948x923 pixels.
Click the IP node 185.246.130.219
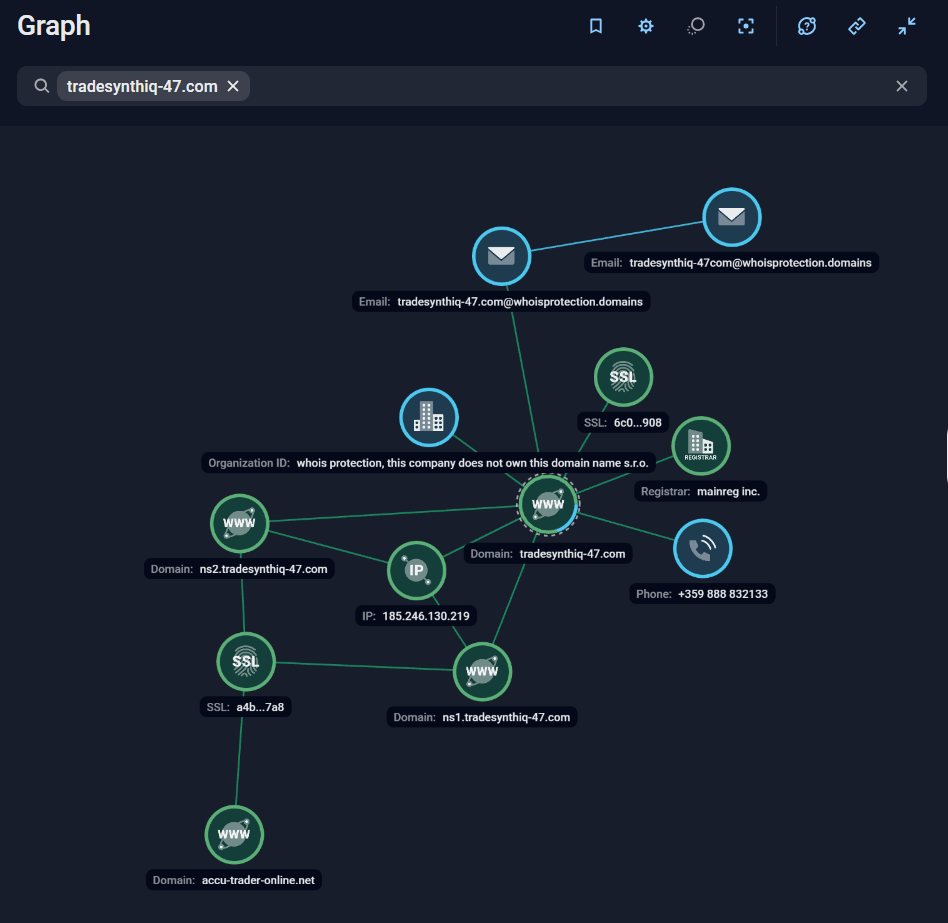(x=416, y=570)
